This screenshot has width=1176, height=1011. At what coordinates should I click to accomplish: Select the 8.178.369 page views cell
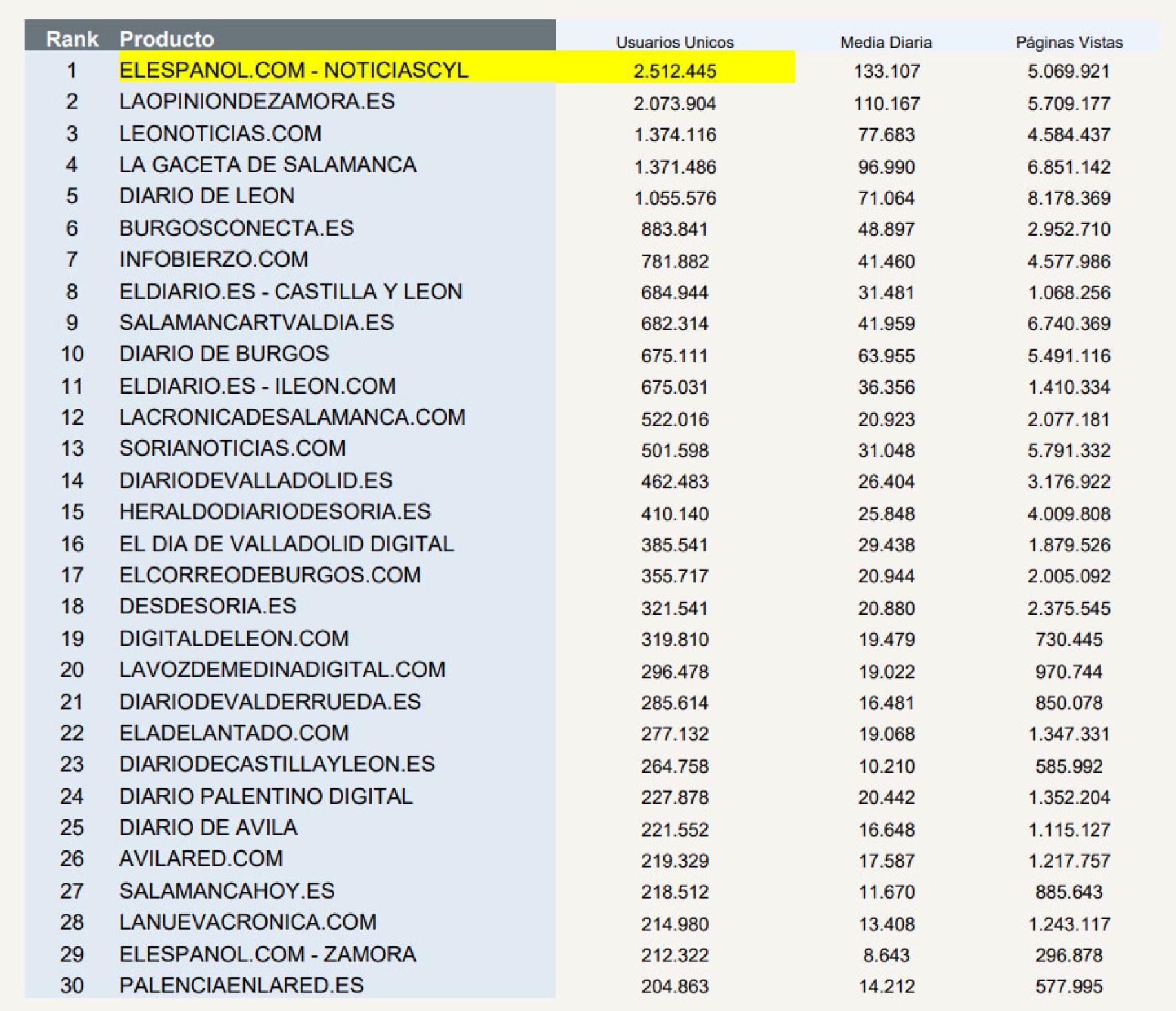pos(1068,198)
